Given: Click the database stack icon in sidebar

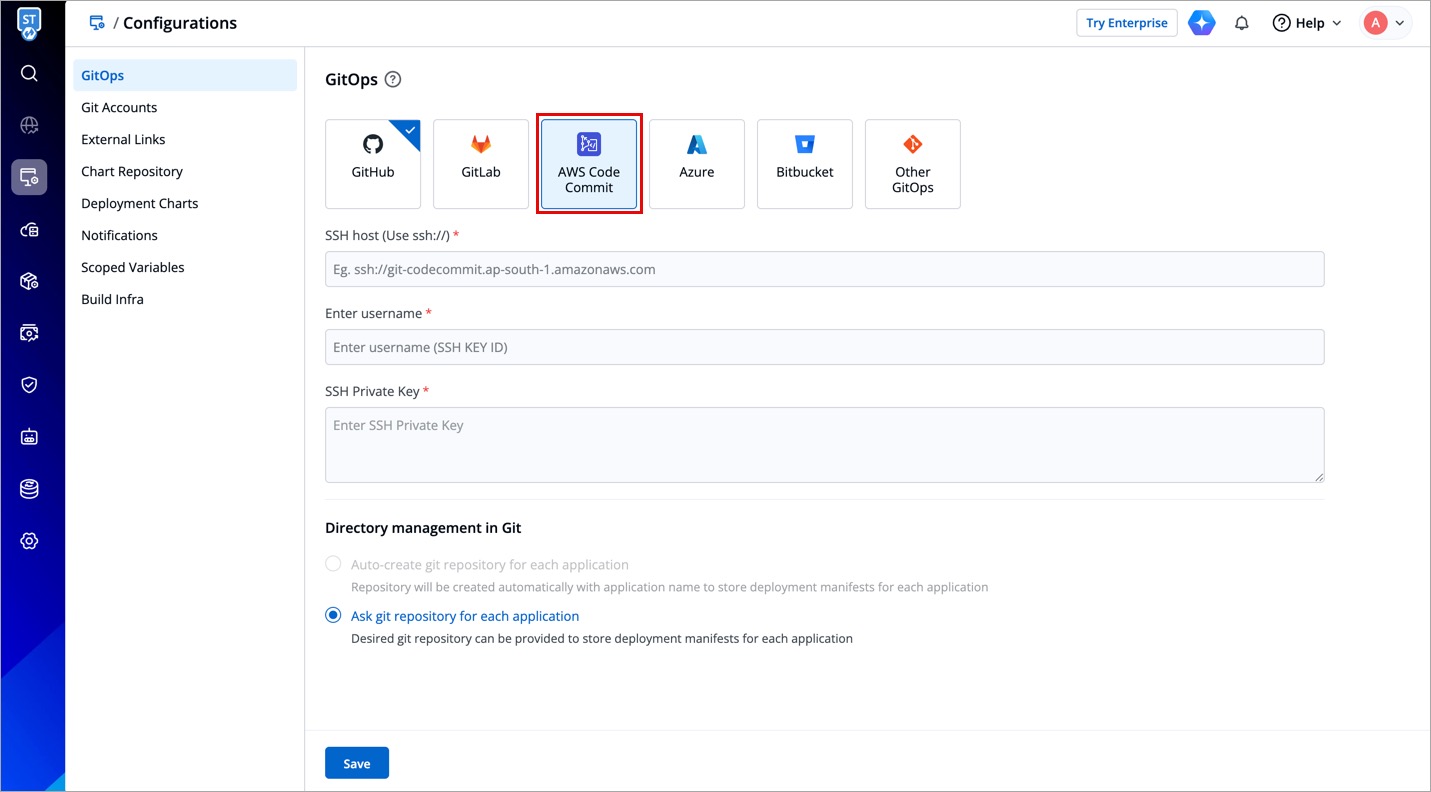Looking at the screenshot, I should (x=29, y=489).
